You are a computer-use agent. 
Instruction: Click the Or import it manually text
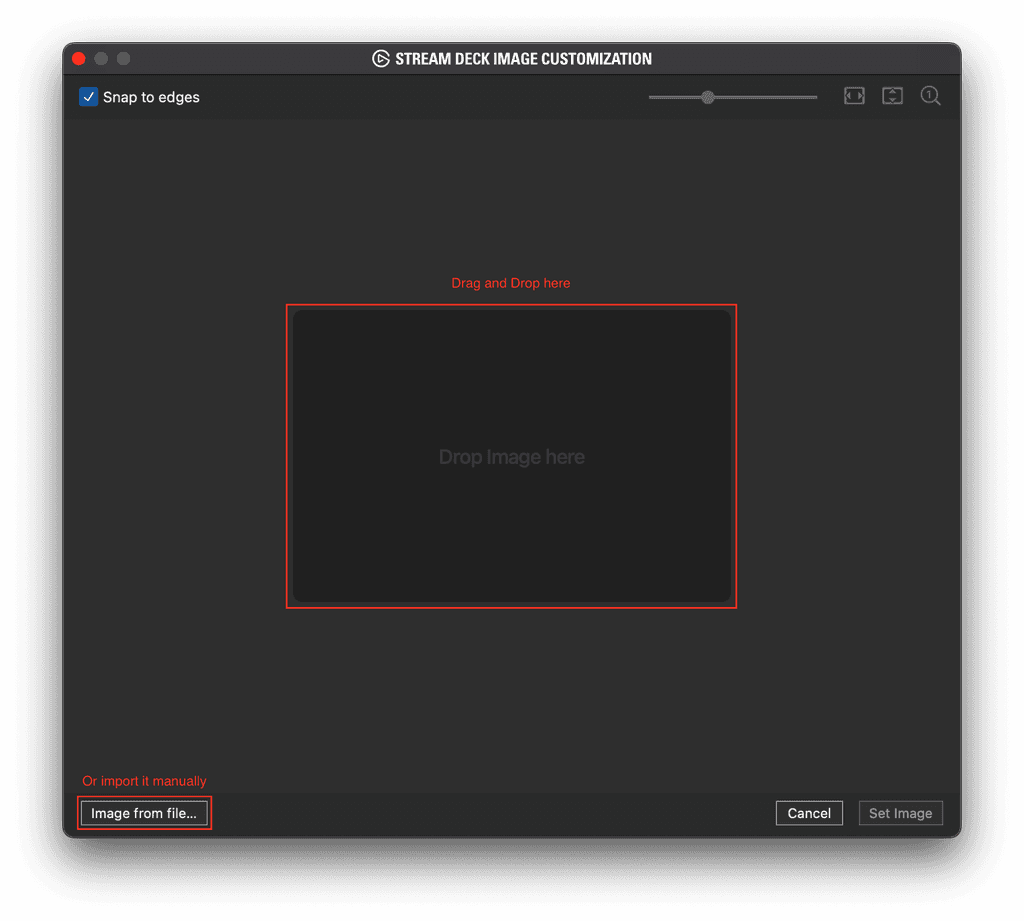[144, 781]
